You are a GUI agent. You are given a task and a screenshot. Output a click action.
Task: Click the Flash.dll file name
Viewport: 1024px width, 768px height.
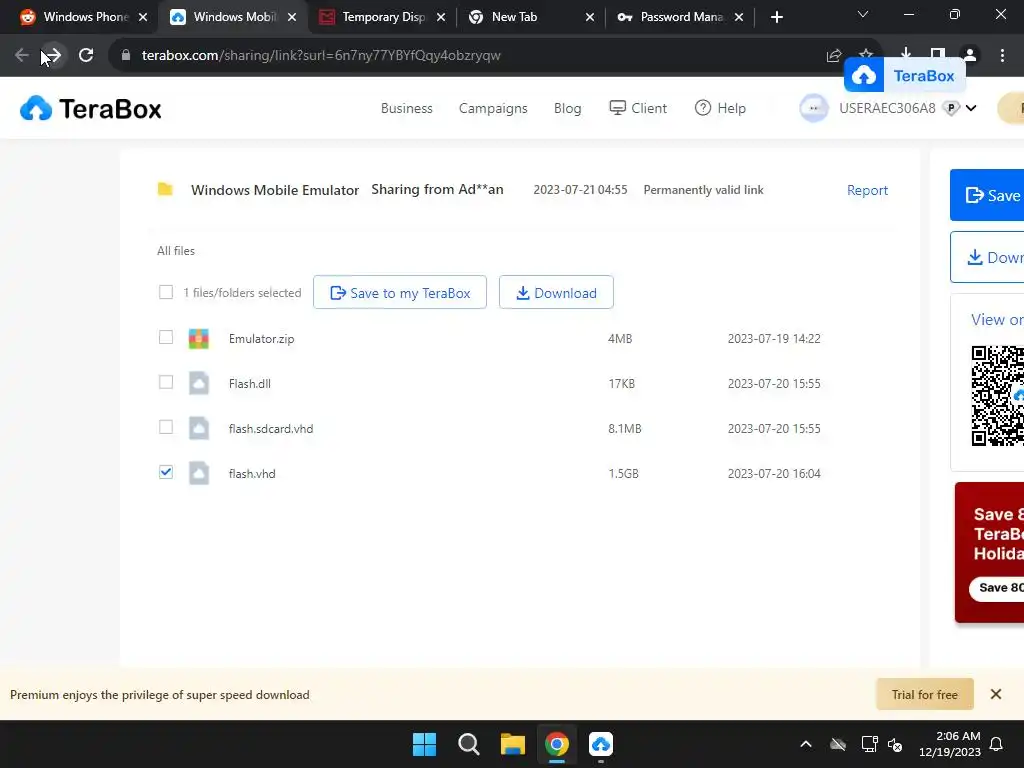pyautogui.click(x=249, y=384)
